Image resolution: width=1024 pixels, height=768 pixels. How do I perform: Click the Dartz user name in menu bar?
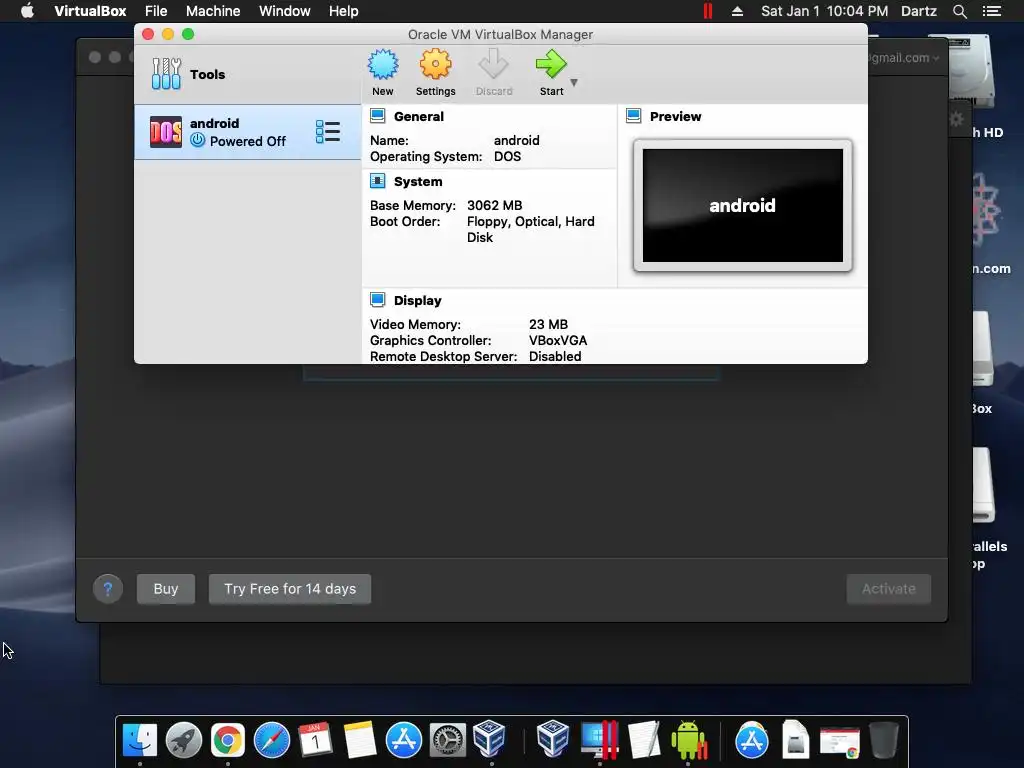(x=919, y=11)
